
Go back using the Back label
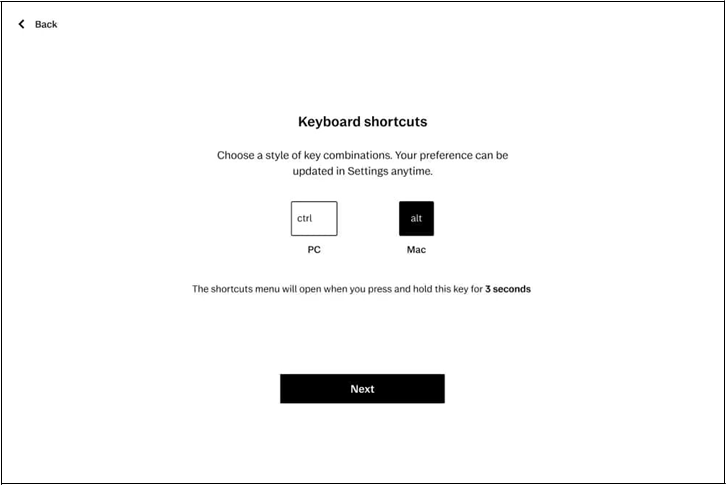[x=46, y=24]
